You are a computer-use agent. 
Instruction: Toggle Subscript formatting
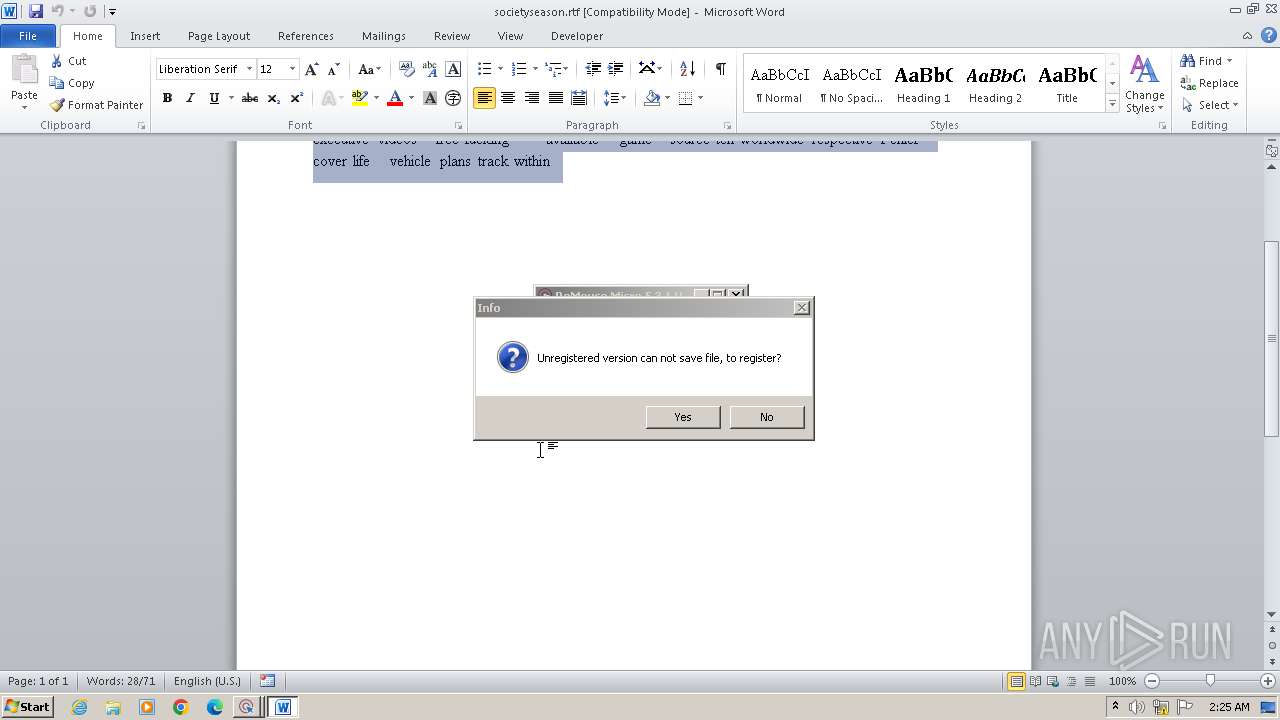pos(274,98)
